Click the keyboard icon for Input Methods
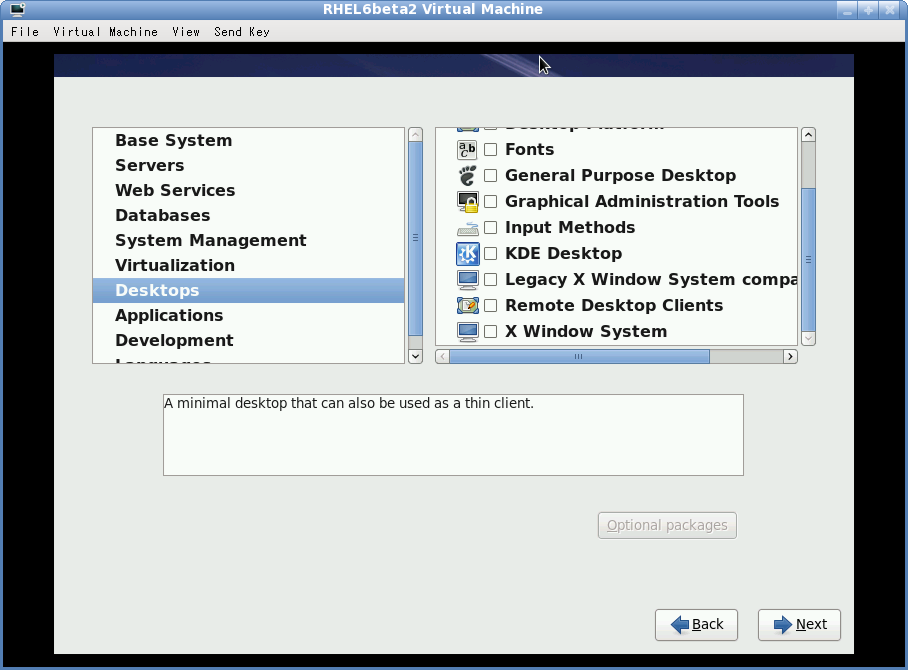Image resolution: width=908 pixels, height=670 pixels. point(467,228)
